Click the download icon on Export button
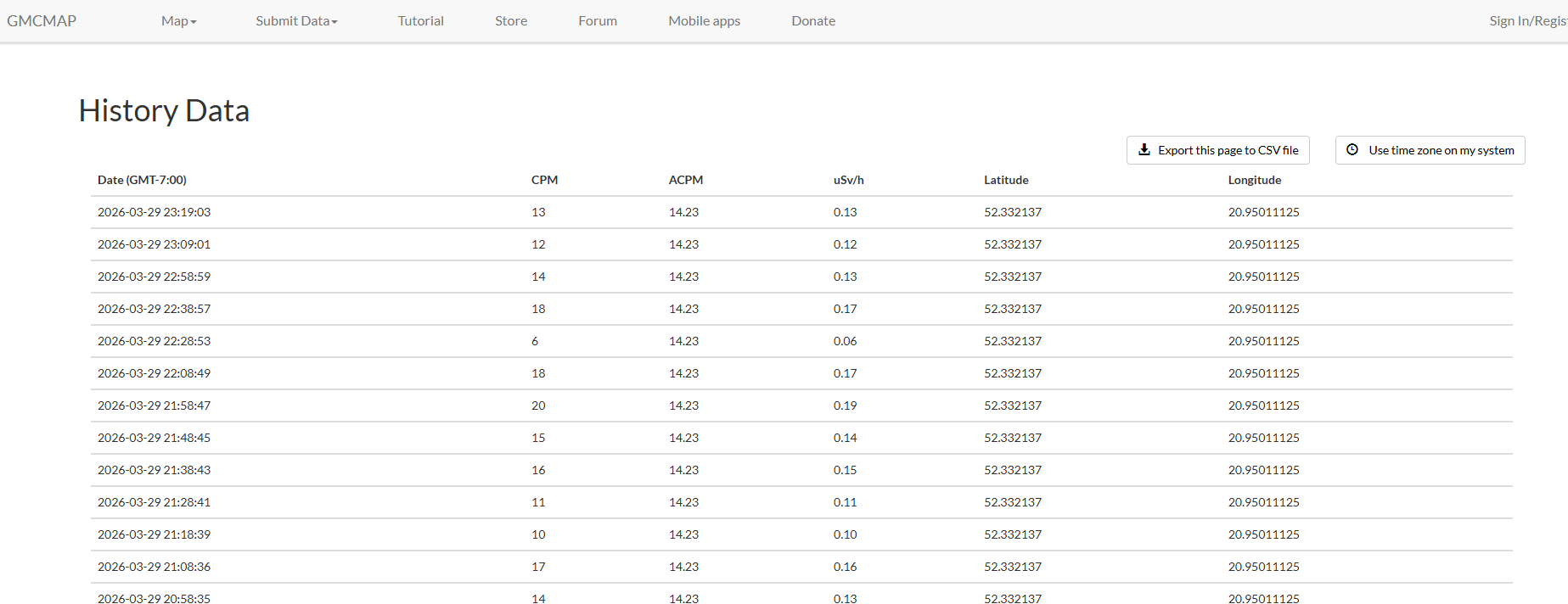The width and height of the screenshot is (1568, 604). click(1144, 150)
